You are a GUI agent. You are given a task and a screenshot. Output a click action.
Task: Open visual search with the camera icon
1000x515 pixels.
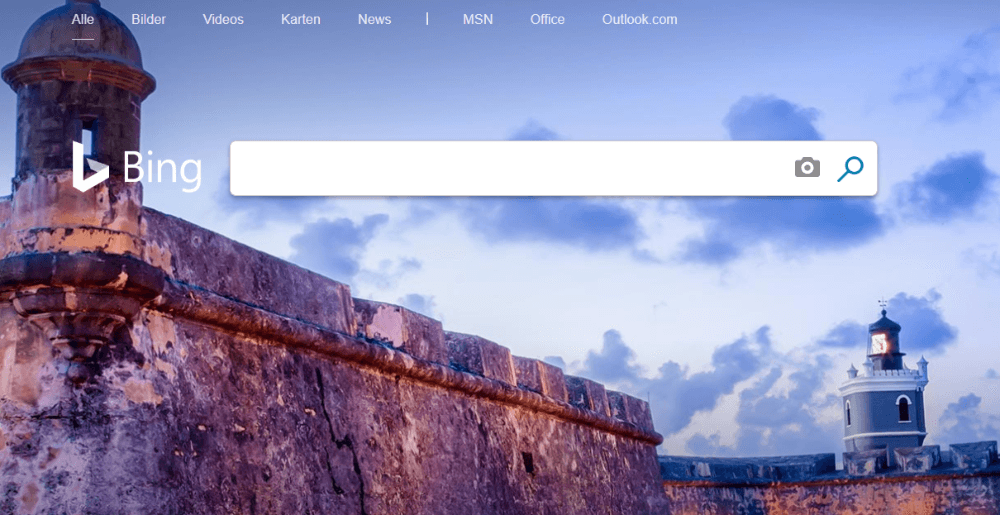pyautogui.click(x=807, y=168)
